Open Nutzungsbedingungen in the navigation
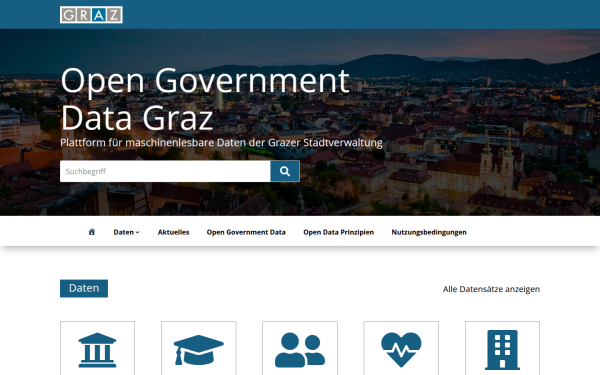 429,232
